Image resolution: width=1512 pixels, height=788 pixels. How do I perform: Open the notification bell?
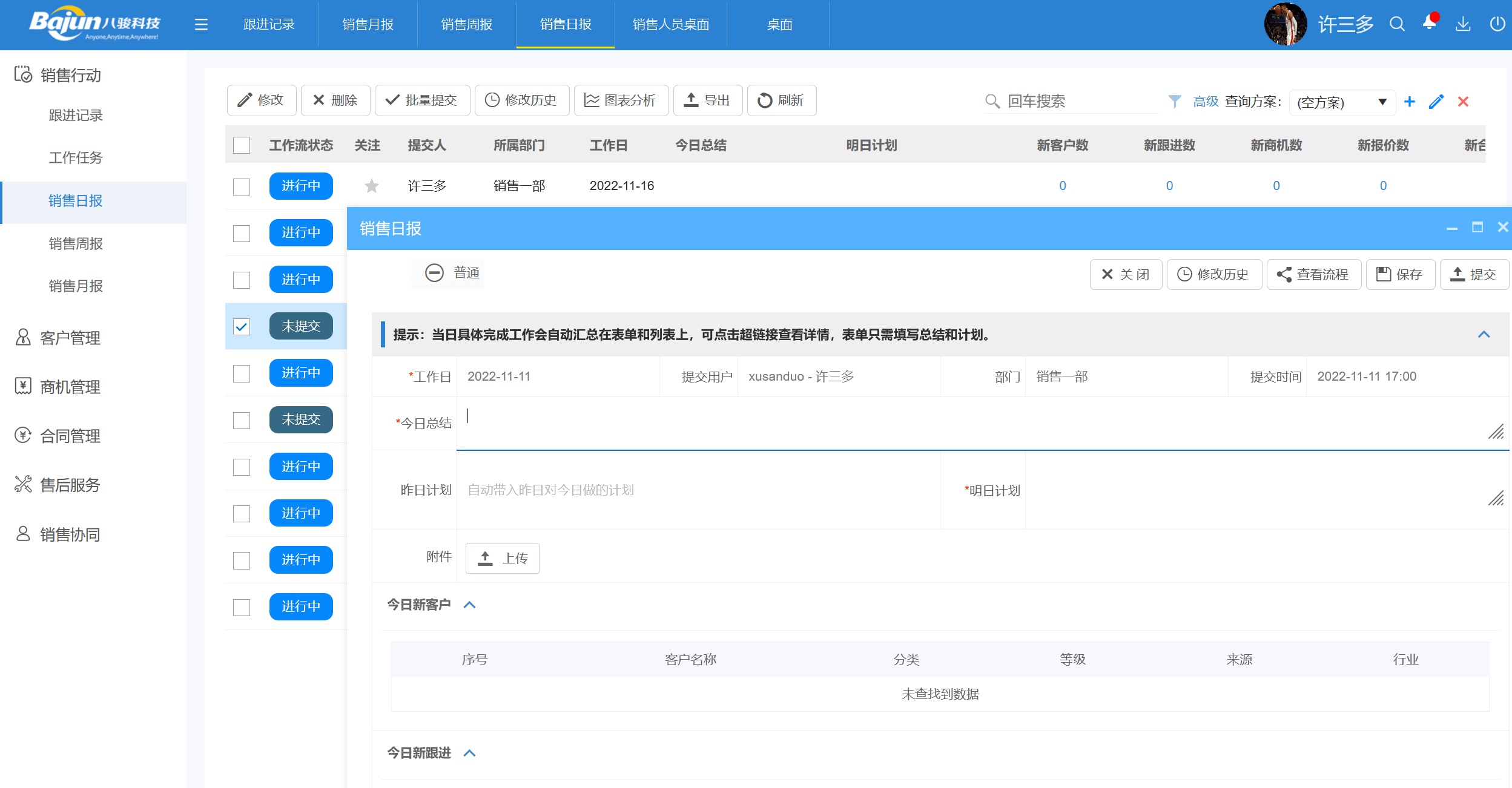[x=1429, y=24]
